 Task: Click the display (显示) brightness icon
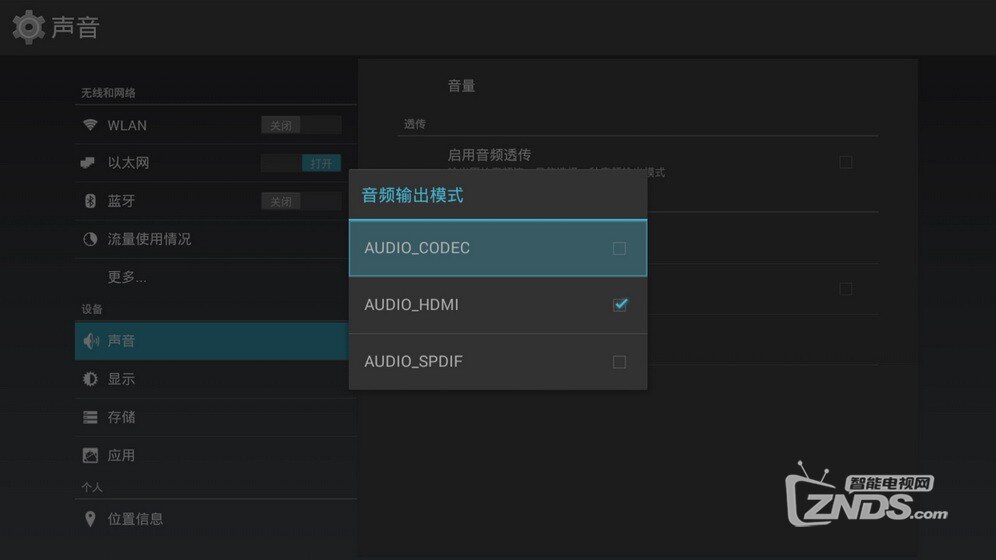click(x=90, y=379)
